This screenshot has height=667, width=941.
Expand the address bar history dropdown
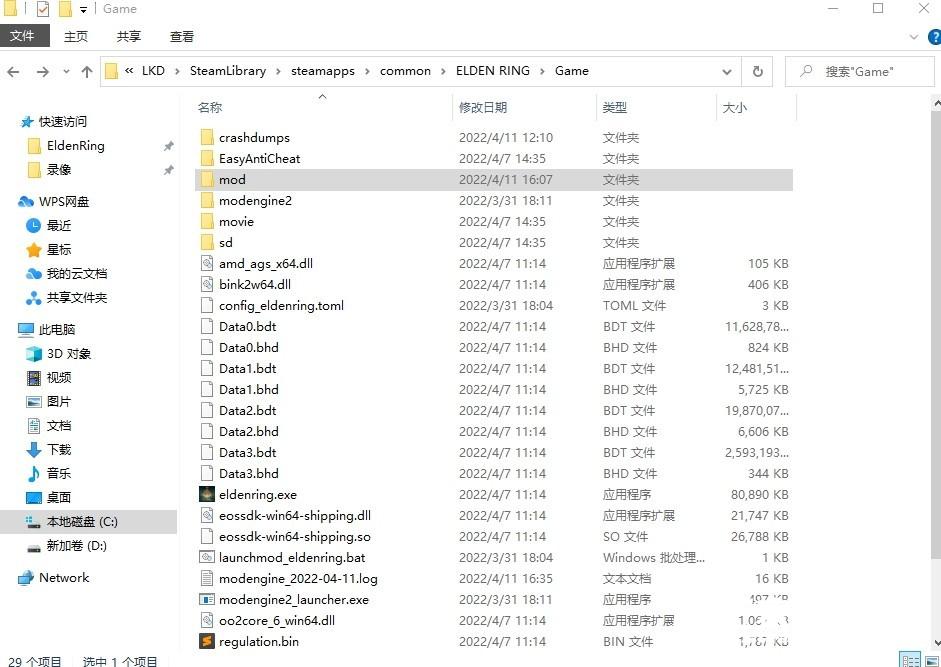click(x=727, y=72)
